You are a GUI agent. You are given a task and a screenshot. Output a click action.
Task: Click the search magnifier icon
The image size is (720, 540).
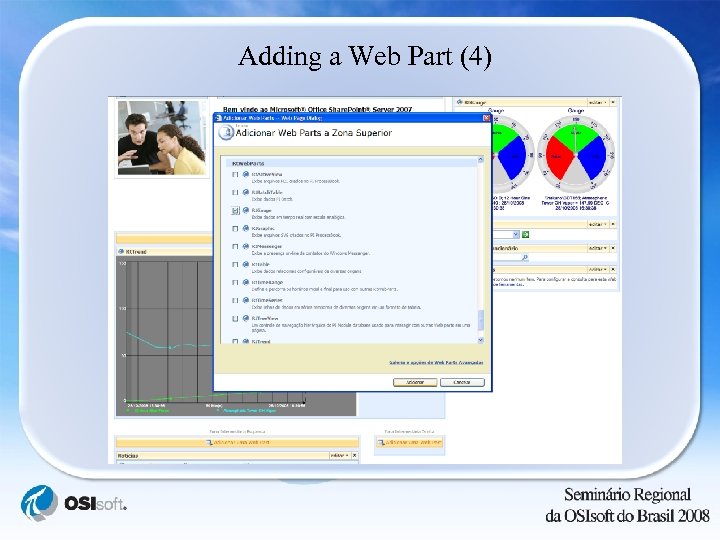pos(525,258)
